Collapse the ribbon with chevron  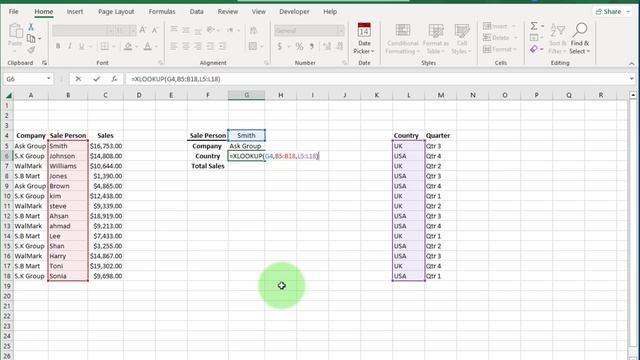(x=631, y=64)
